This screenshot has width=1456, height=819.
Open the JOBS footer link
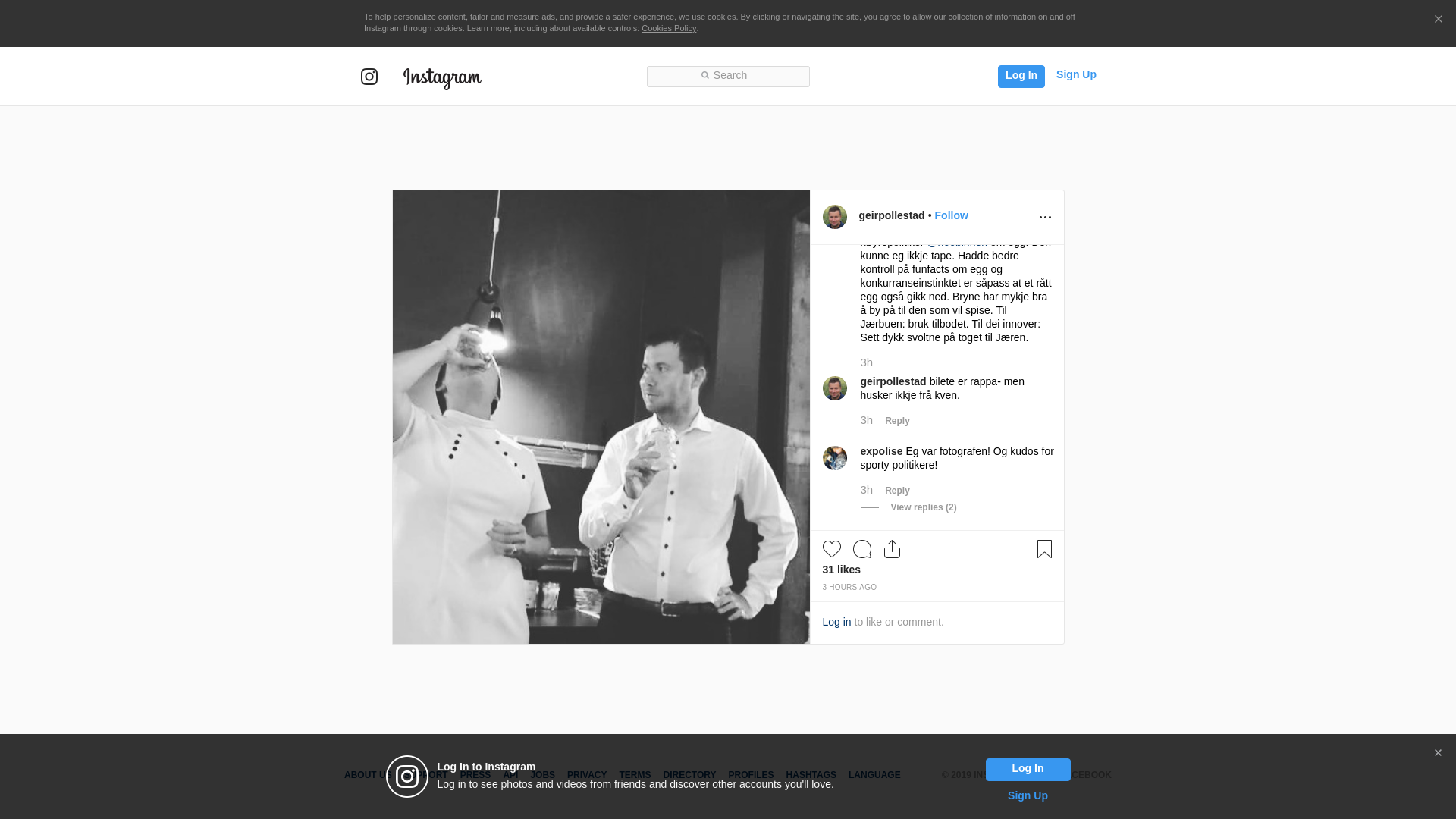point(542,775)
